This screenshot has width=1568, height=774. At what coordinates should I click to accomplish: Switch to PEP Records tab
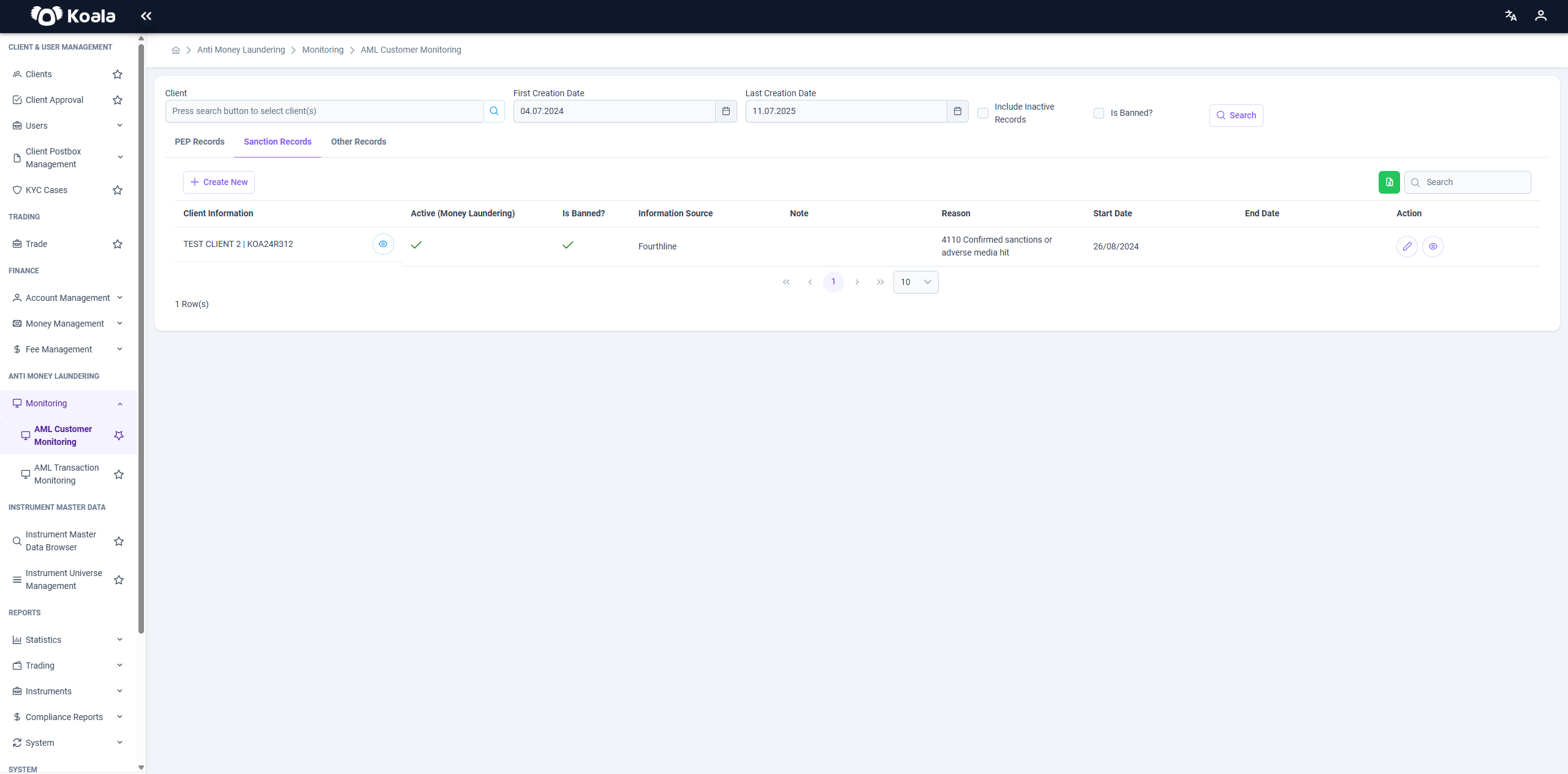tap(199, 142)
